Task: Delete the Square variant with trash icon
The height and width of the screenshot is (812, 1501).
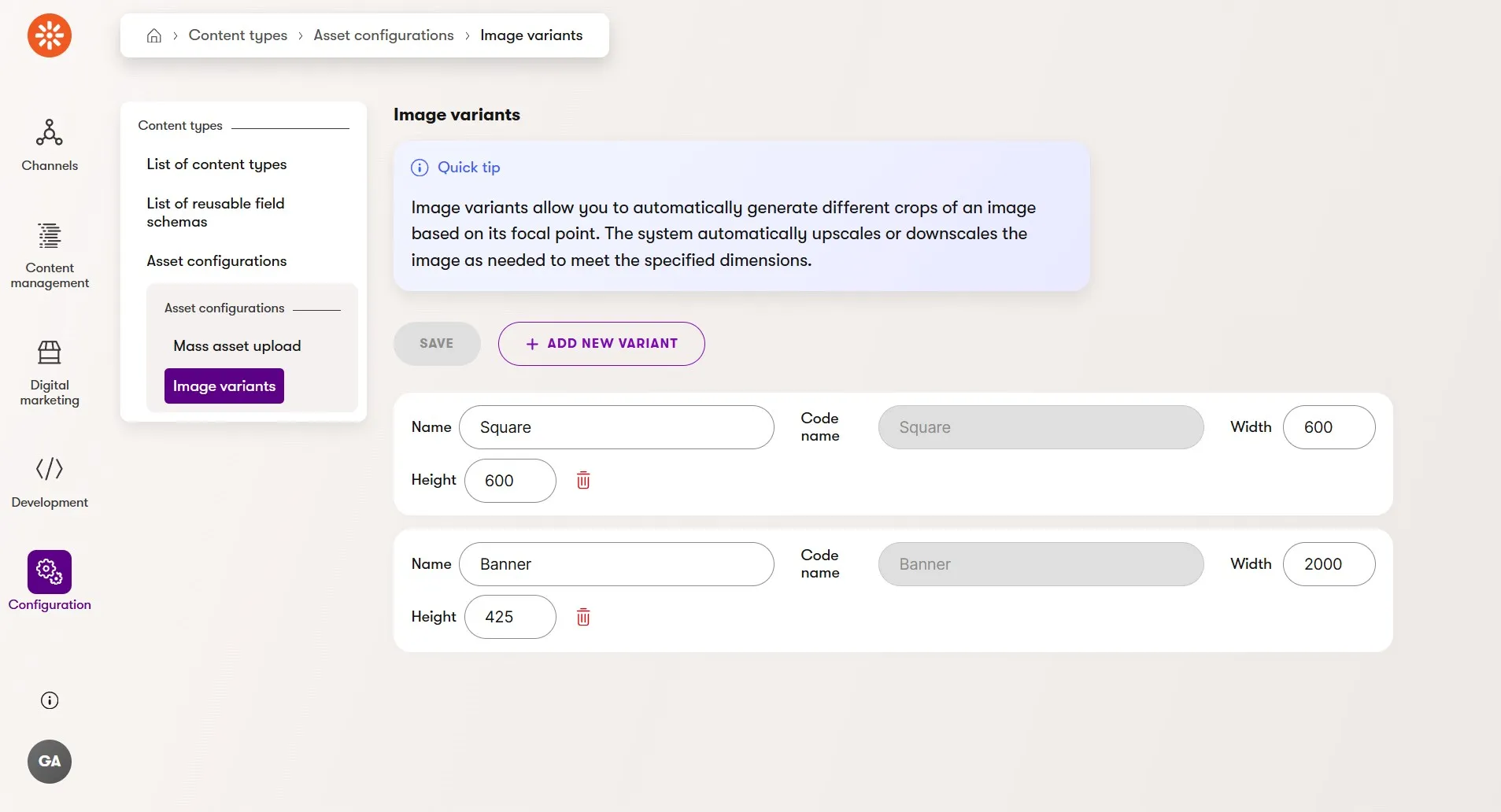Action: tap(583, 480)
